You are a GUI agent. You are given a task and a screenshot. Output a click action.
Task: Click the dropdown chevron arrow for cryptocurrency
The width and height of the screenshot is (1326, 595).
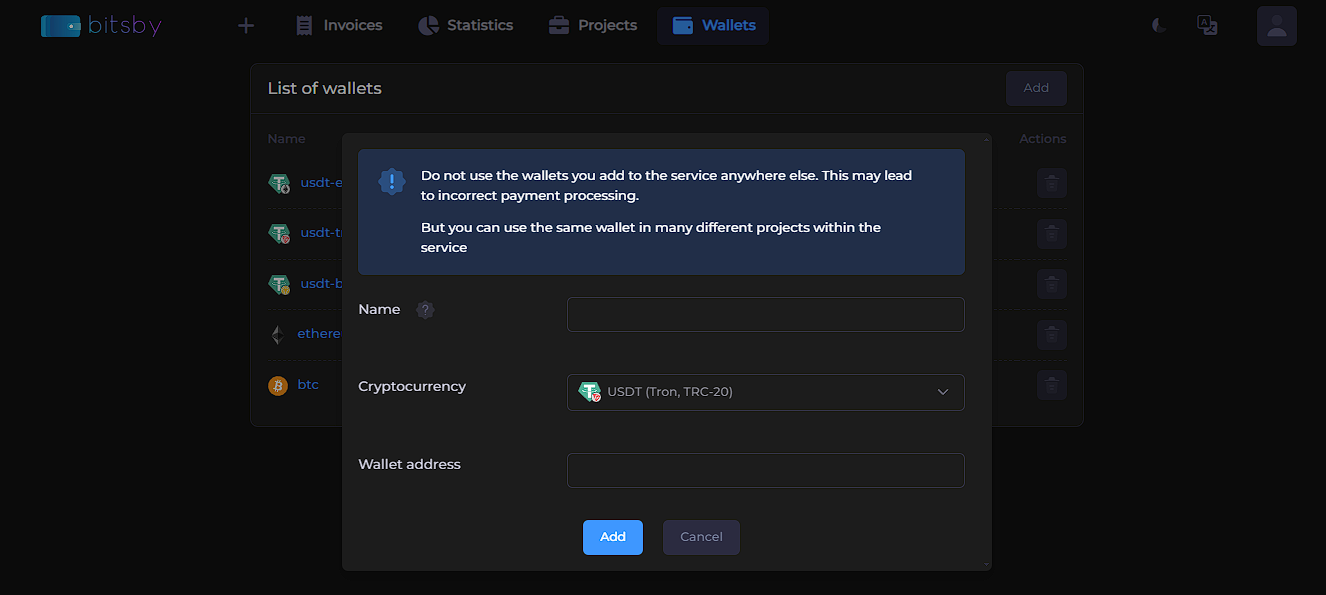coord(942,392)
